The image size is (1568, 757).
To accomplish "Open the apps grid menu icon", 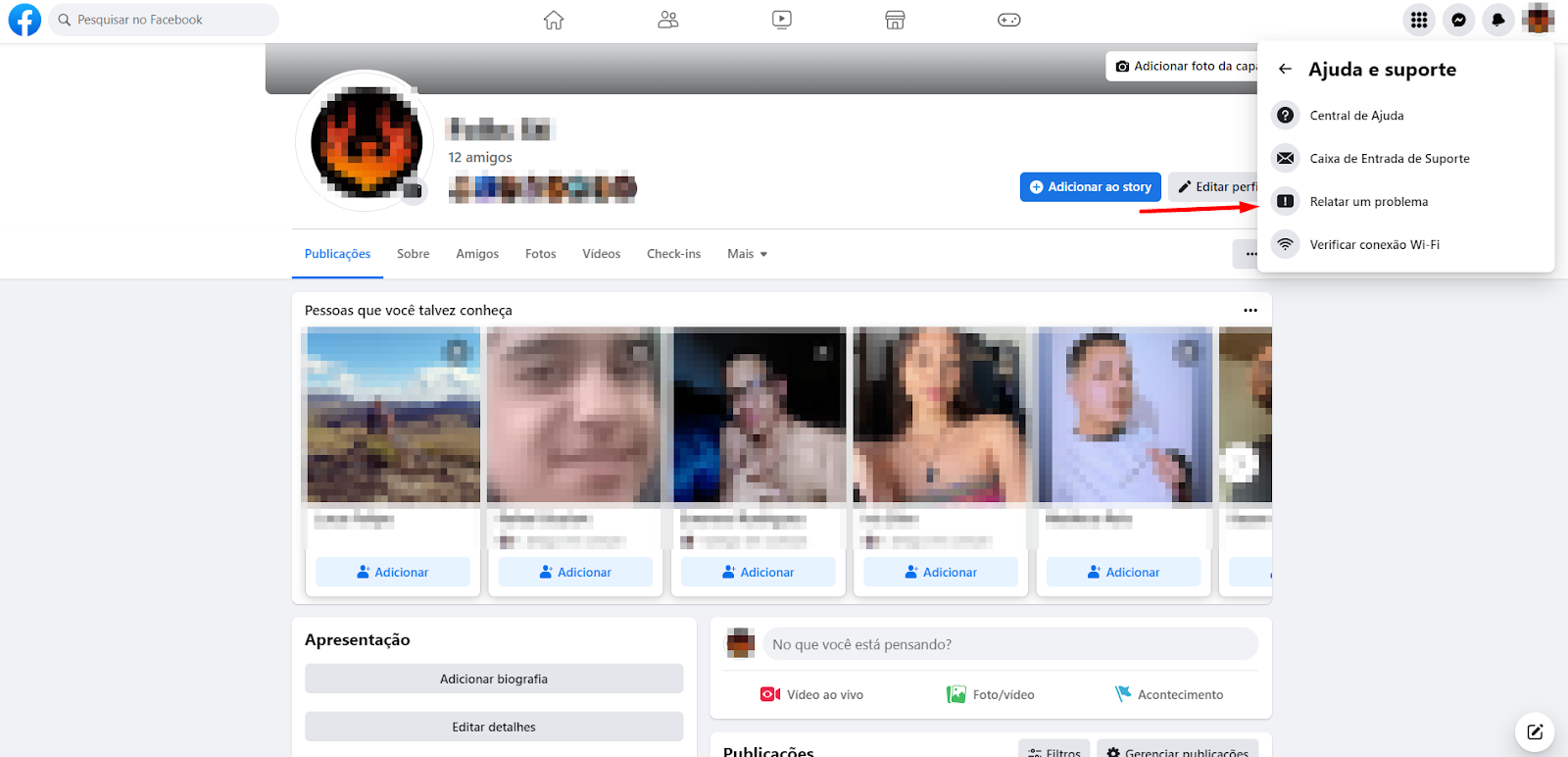I will [1419, 20].
